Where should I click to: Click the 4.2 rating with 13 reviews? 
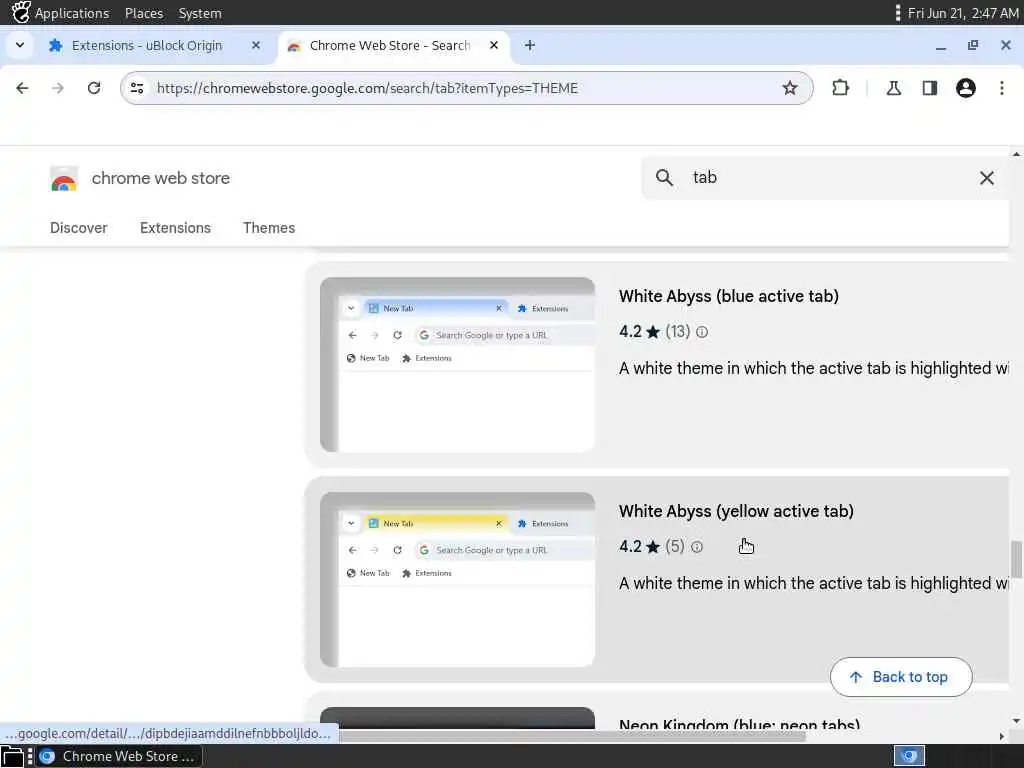click(654, 332)
